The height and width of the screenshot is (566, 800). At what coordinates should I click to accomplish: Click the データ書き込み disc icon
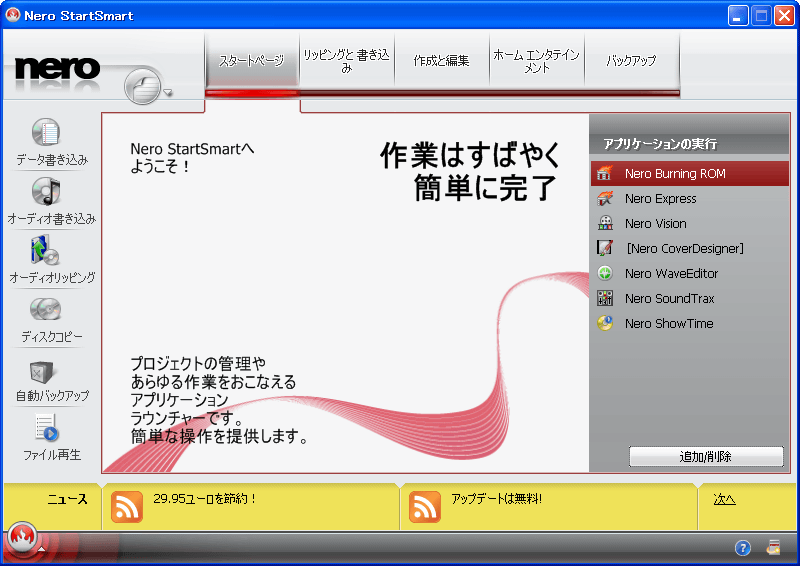coord(46,133)
